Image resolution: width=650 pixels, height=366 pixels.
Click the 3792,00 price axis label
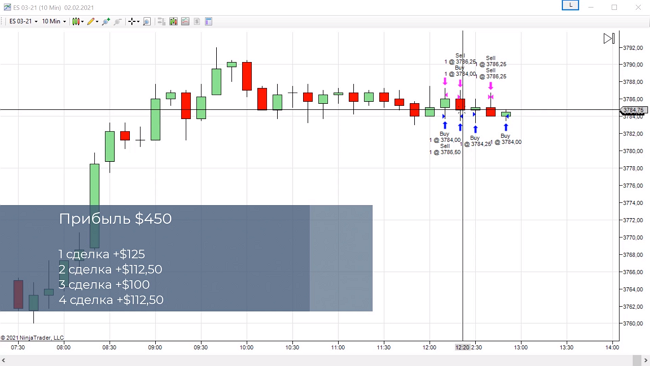(633, 48)
